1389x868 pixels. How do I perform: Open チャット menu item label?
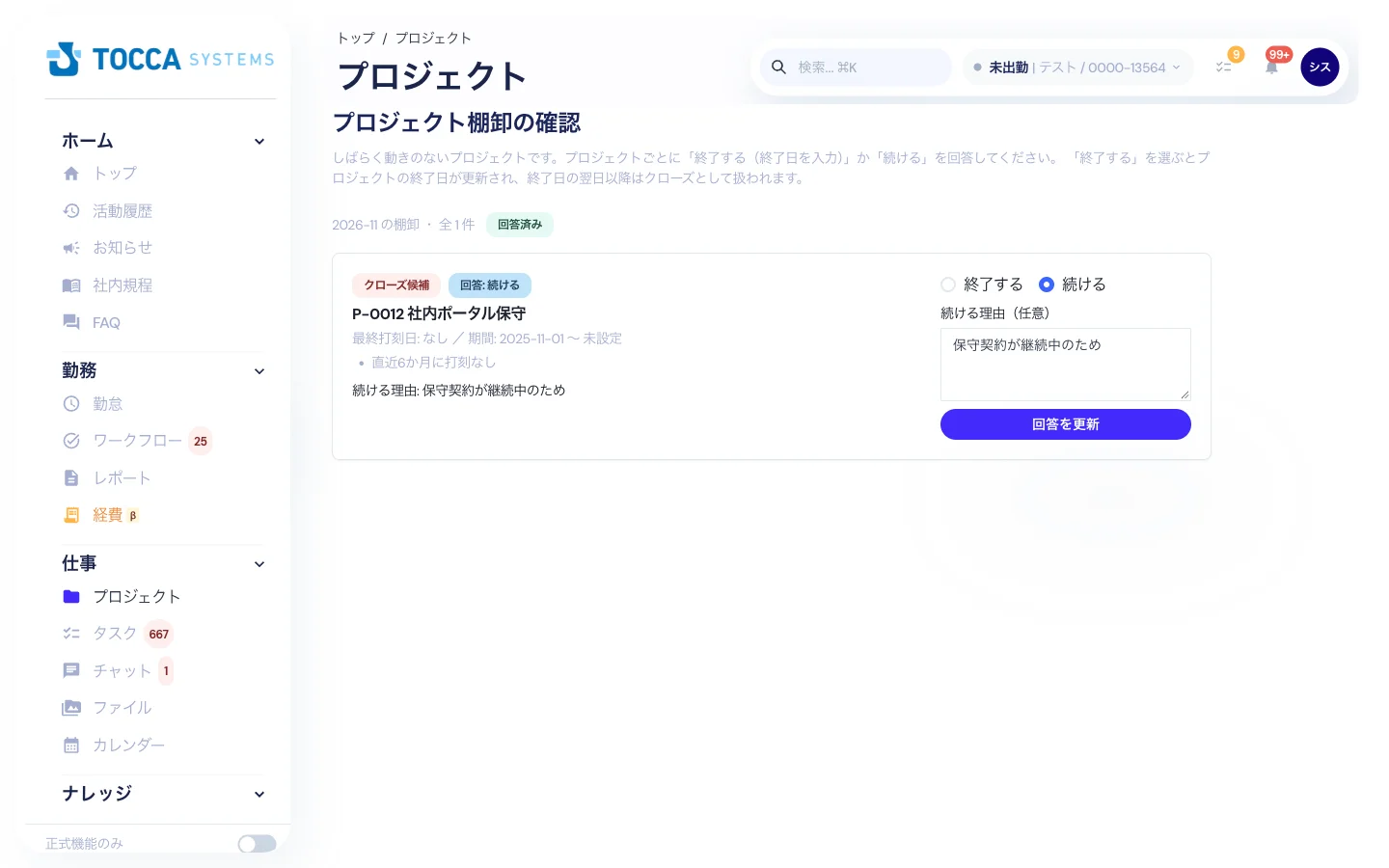point(123,671)
